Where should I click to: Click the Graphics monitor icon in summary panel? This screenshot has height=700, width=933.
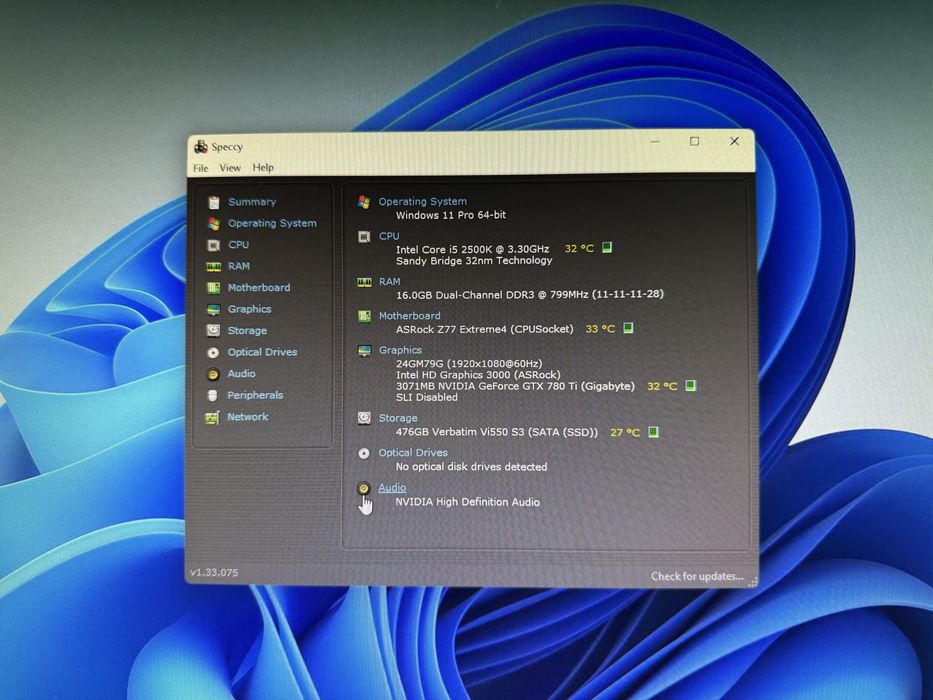[x=364, y=351]
